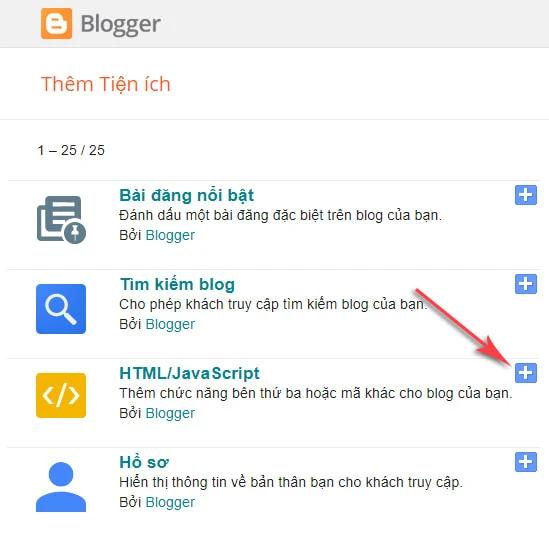Open the Hồ sơ title link

[x=144, y=462]
